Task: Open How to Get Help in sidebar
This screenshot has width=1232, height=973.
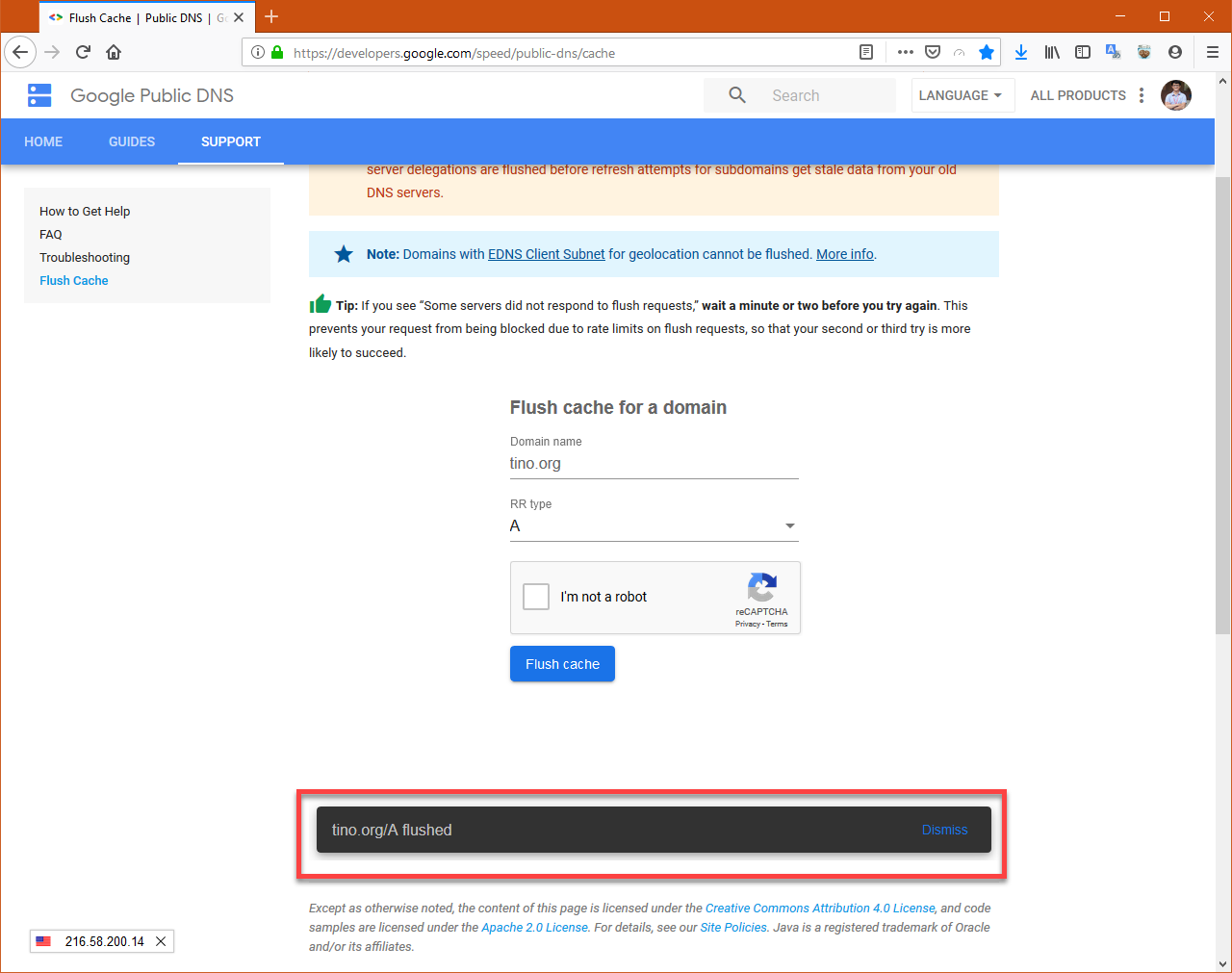Action: point(85,211)
